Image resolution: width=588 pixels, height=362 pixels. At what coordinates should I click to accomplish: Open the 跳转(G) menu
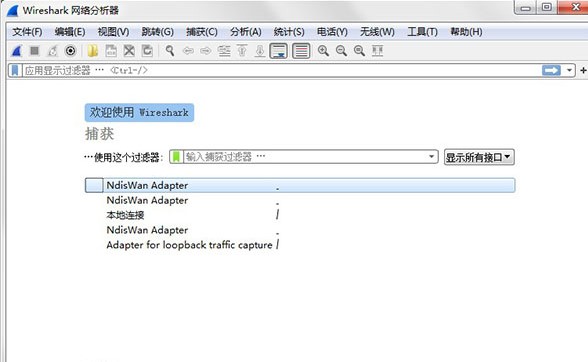coord(158,32)
